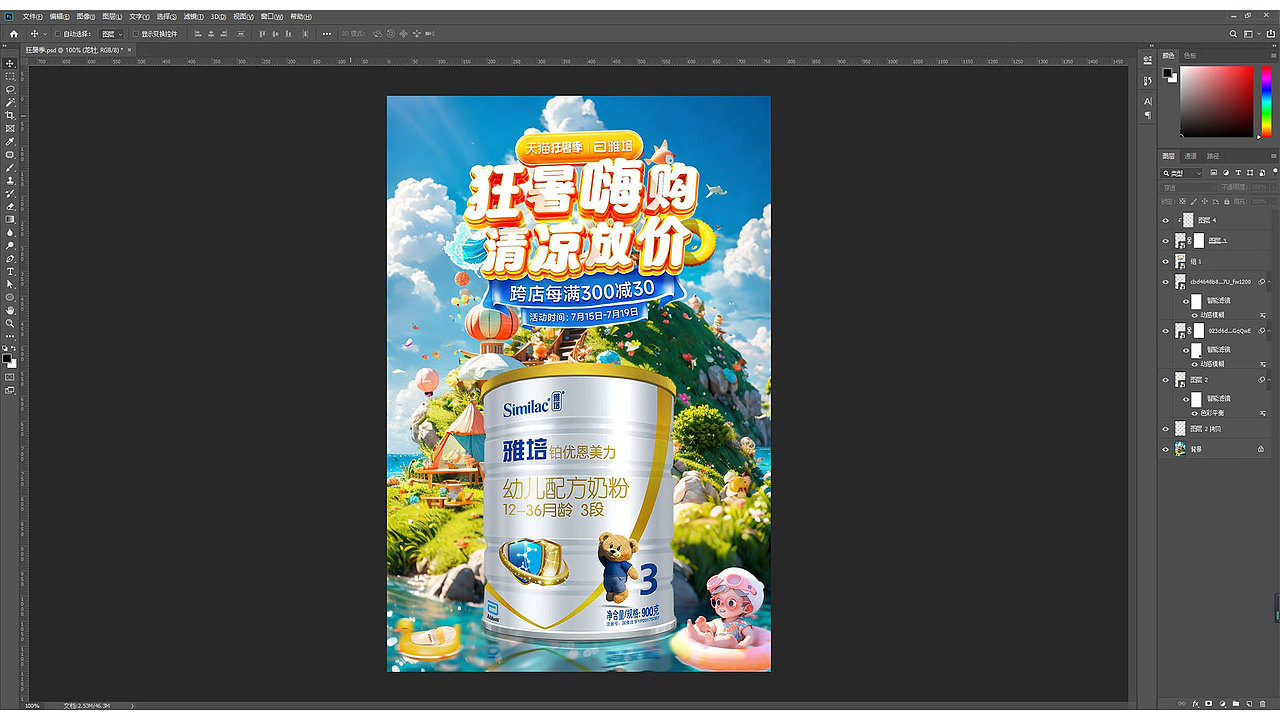Collapse smart filters of 图层 2
Screen dimensions: 1280x720
[1270, 380]
